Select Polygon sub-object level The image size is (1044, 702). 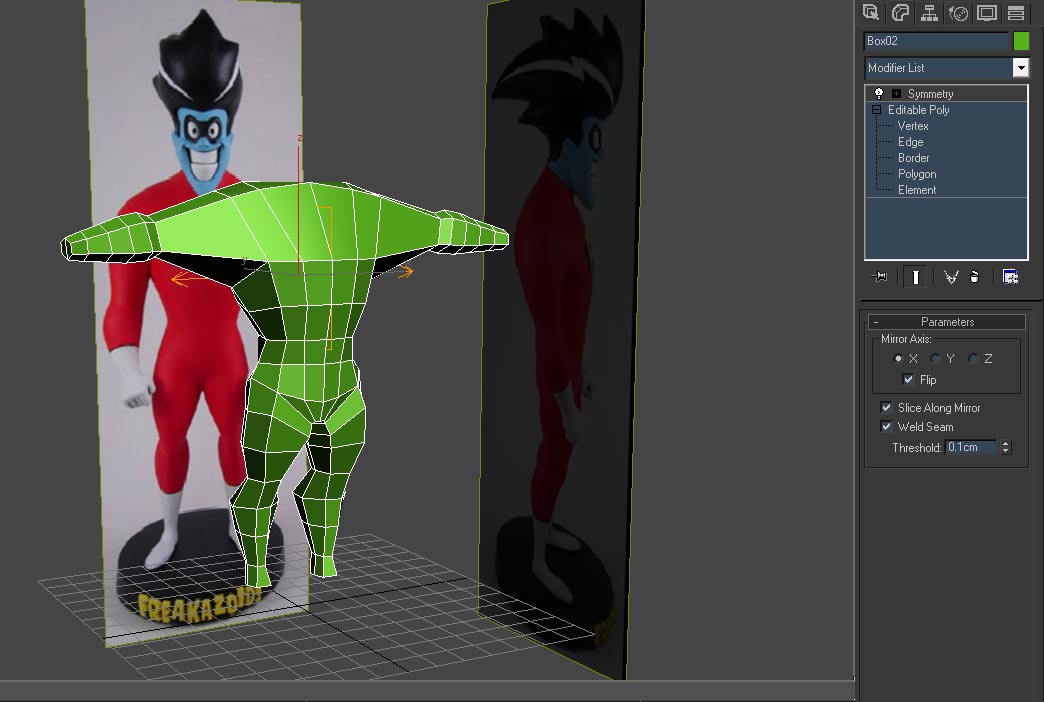(917, 174)
